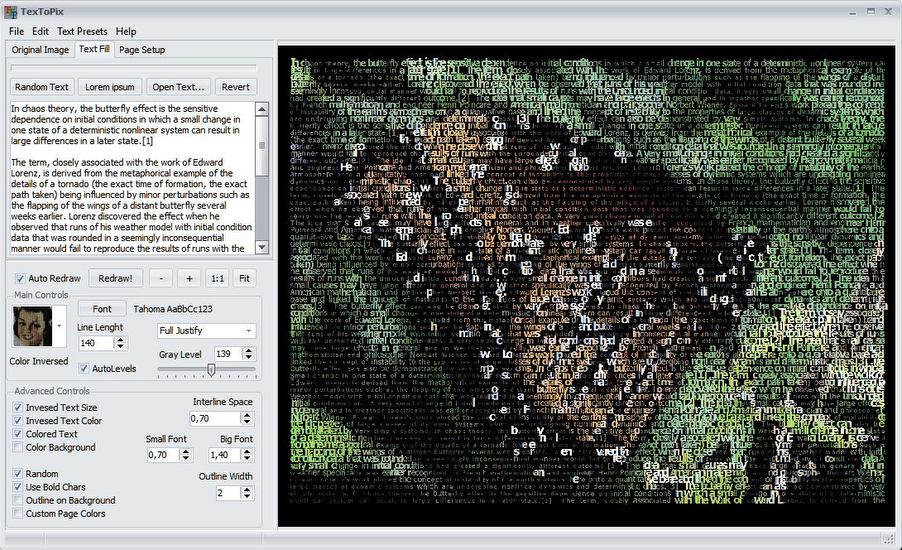
Task: Open the Help menu
Action: coord(126,31)
